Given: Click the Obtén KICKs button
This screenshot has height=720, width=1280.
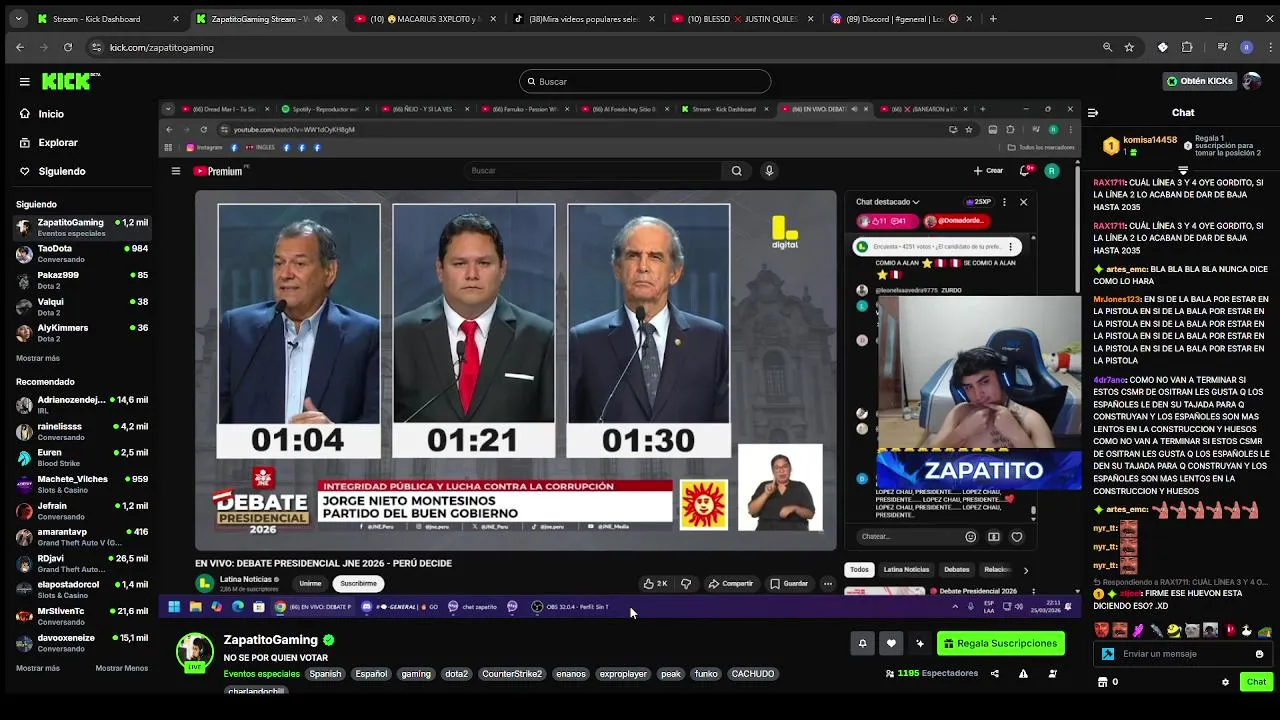Looking at the screenshot, I should (1199, 81).
